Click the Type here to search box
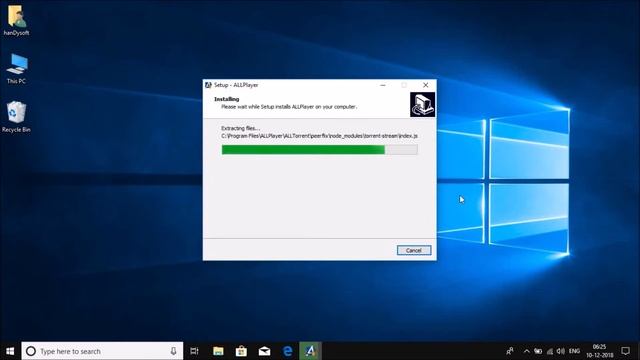The image size is (640, 360). coord(102,351)
